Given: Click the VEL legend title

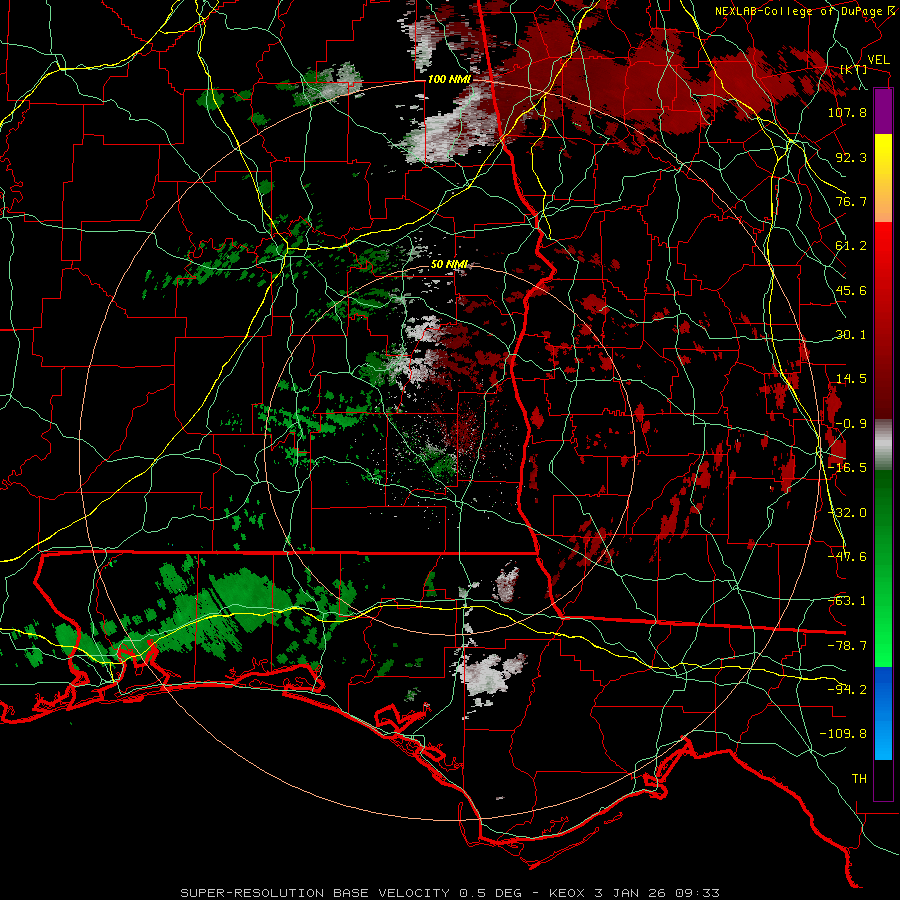Looking at the screenshot, I should coord(878,60).
